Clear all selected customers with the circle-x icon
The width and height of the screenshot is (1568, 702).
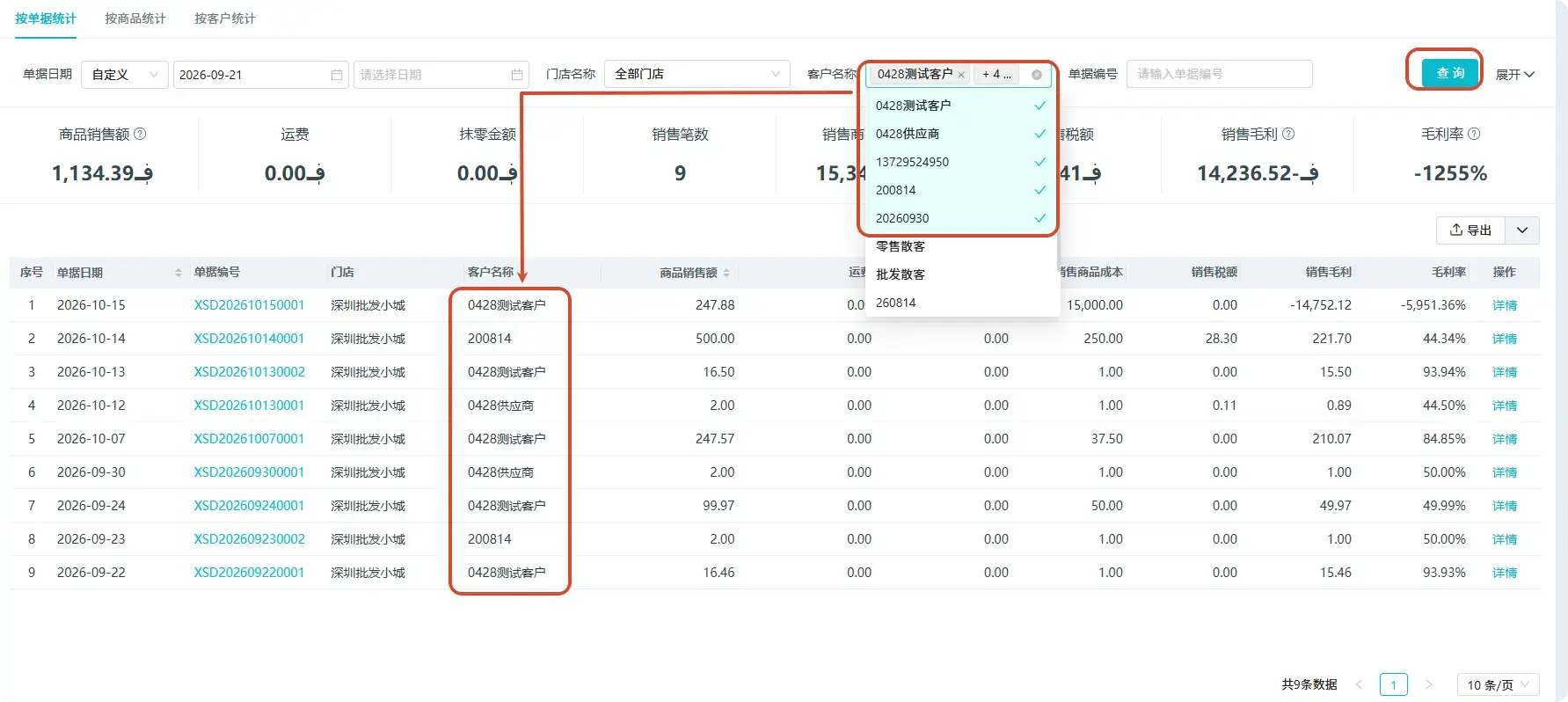(x=1037, y=75)
